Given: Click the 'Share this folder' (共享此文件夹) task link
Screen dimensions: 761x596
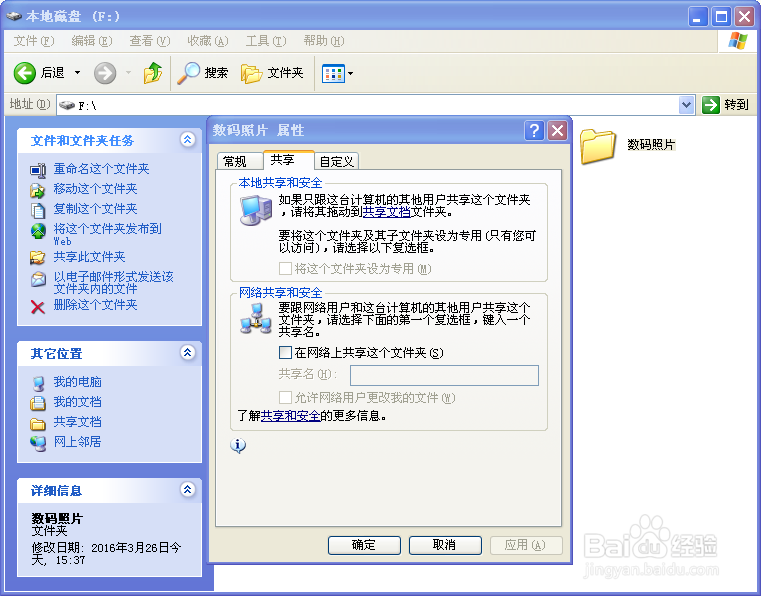Looking at the screenshot, I should tap(89, 257).
